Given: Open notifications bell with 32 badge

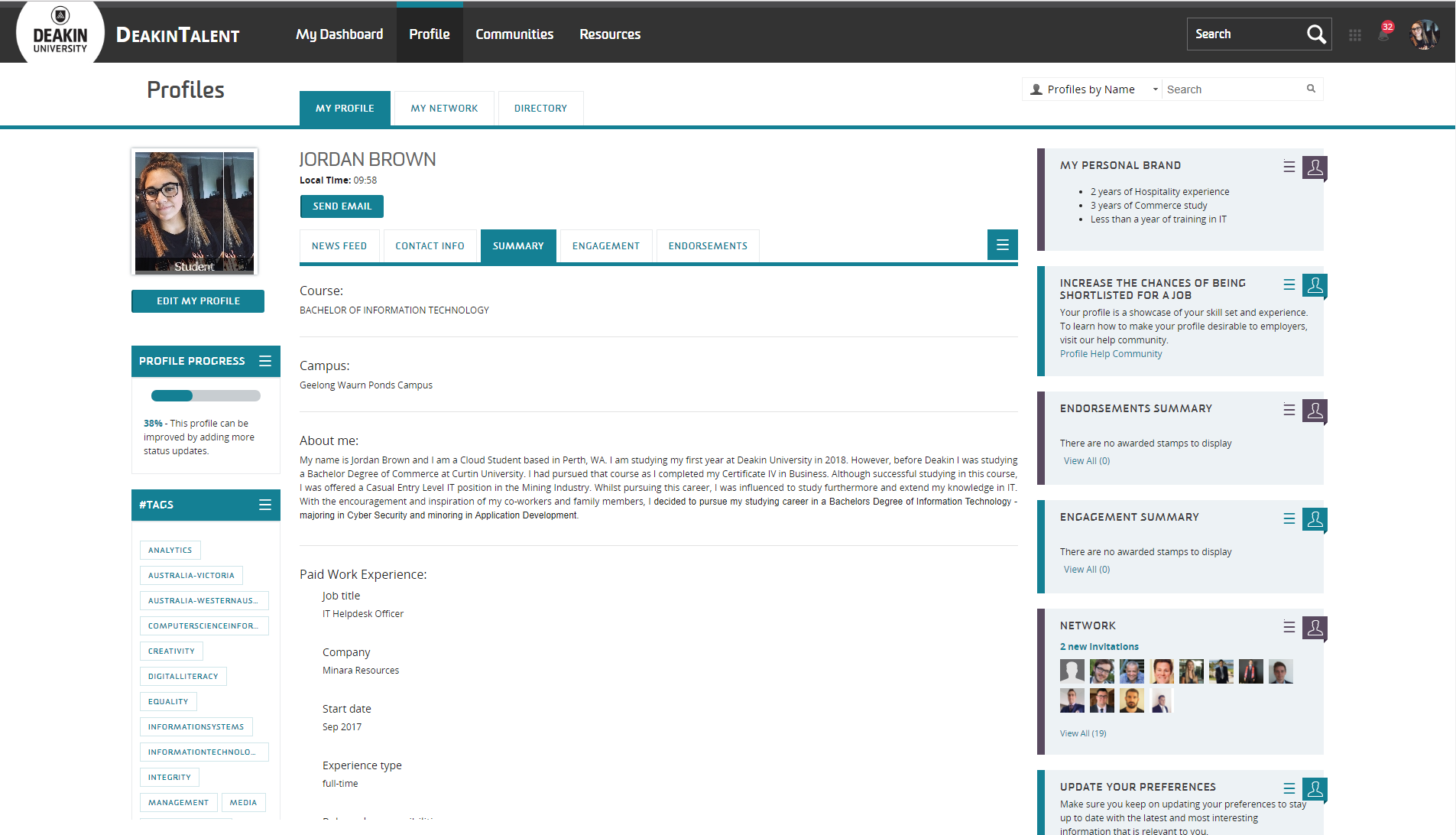Looking at the screenshot, I should [1384, 33].
